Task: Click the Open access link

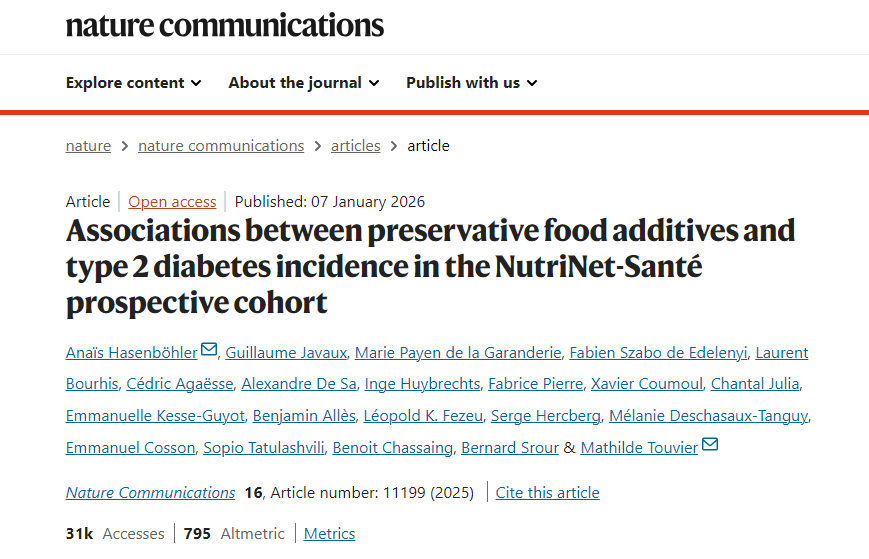Action: click(x=172, y=202)
